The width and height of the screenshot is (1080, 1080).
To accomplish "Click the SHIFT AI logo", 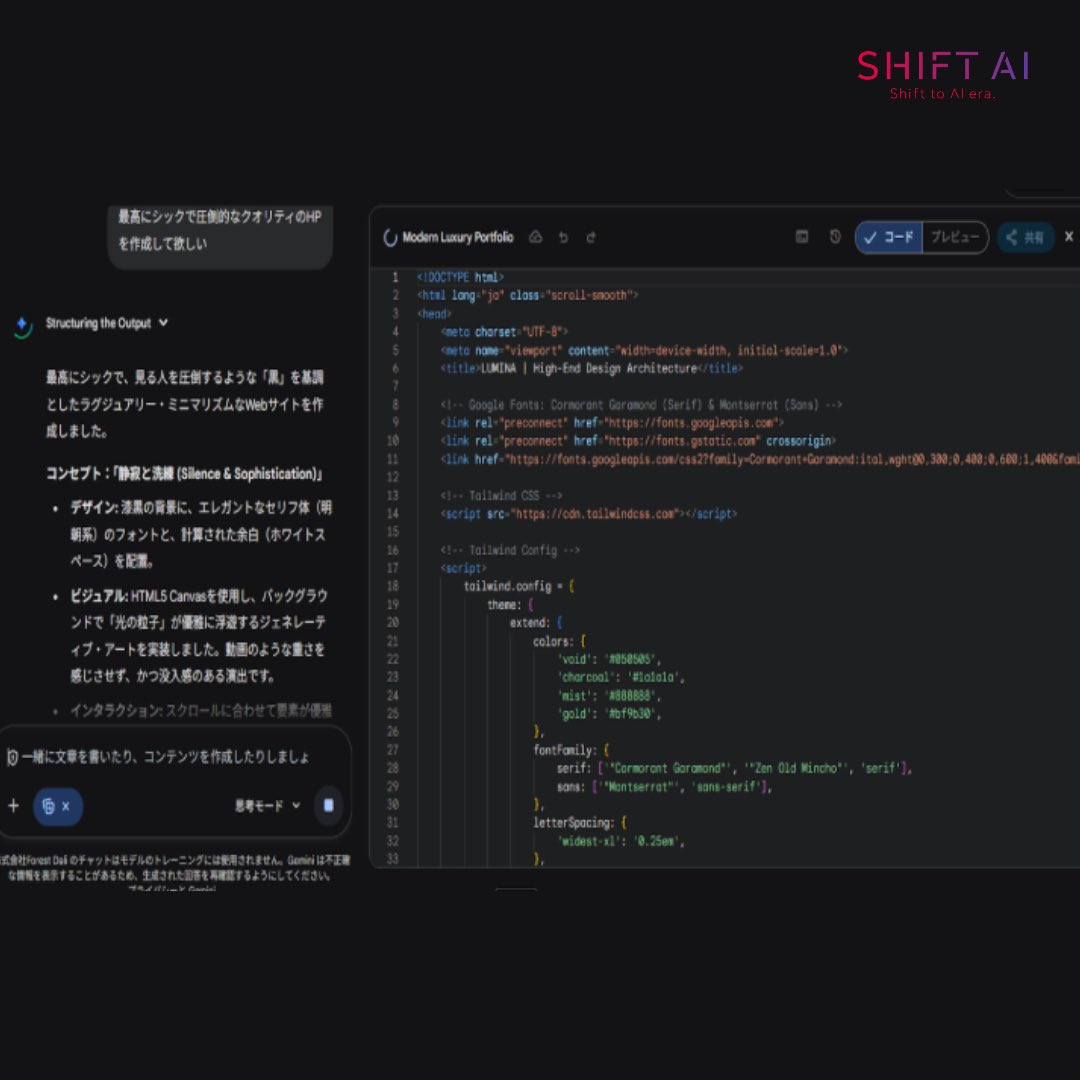I will (x=943, y=74).
